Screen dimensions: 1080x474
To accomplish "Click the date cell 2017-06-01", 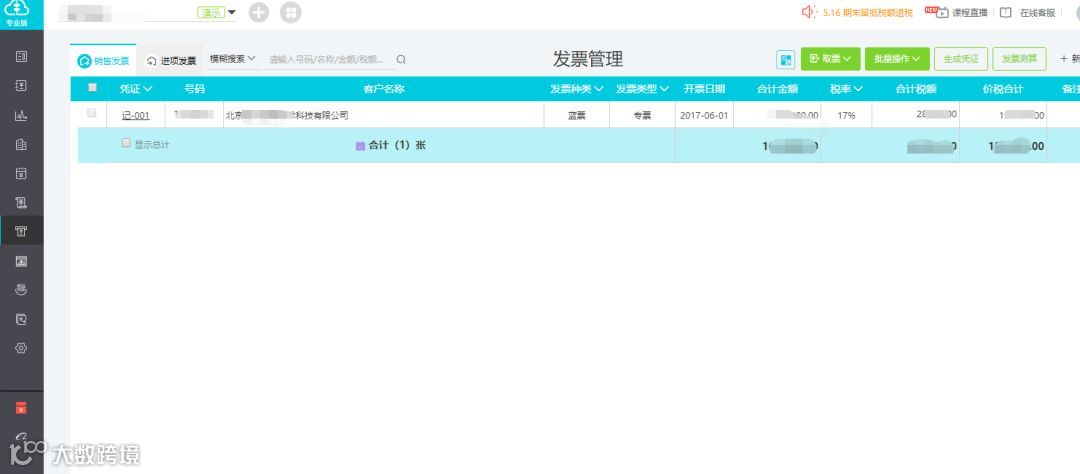I will [704, 116].
